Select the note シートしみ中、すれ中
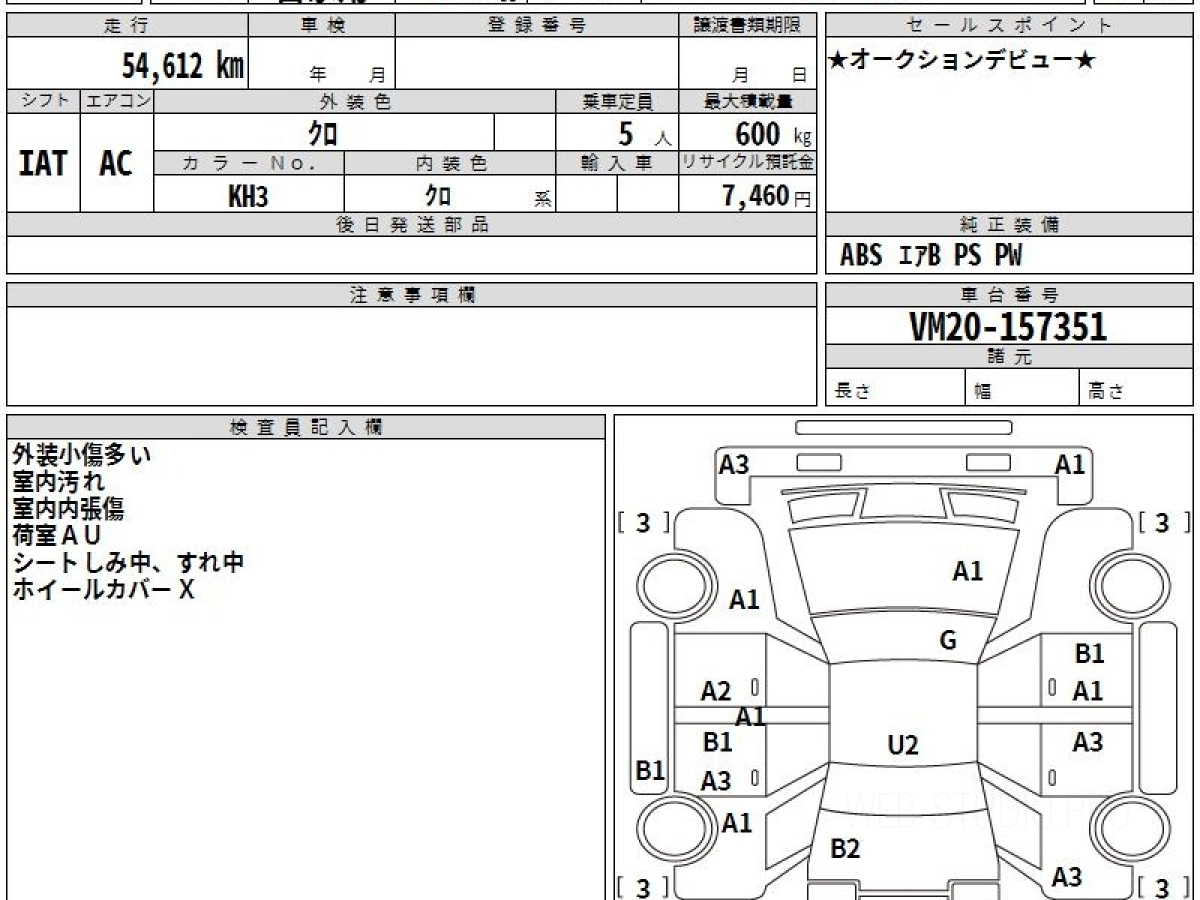This screenshot has height=900, width=1200. 128,563
